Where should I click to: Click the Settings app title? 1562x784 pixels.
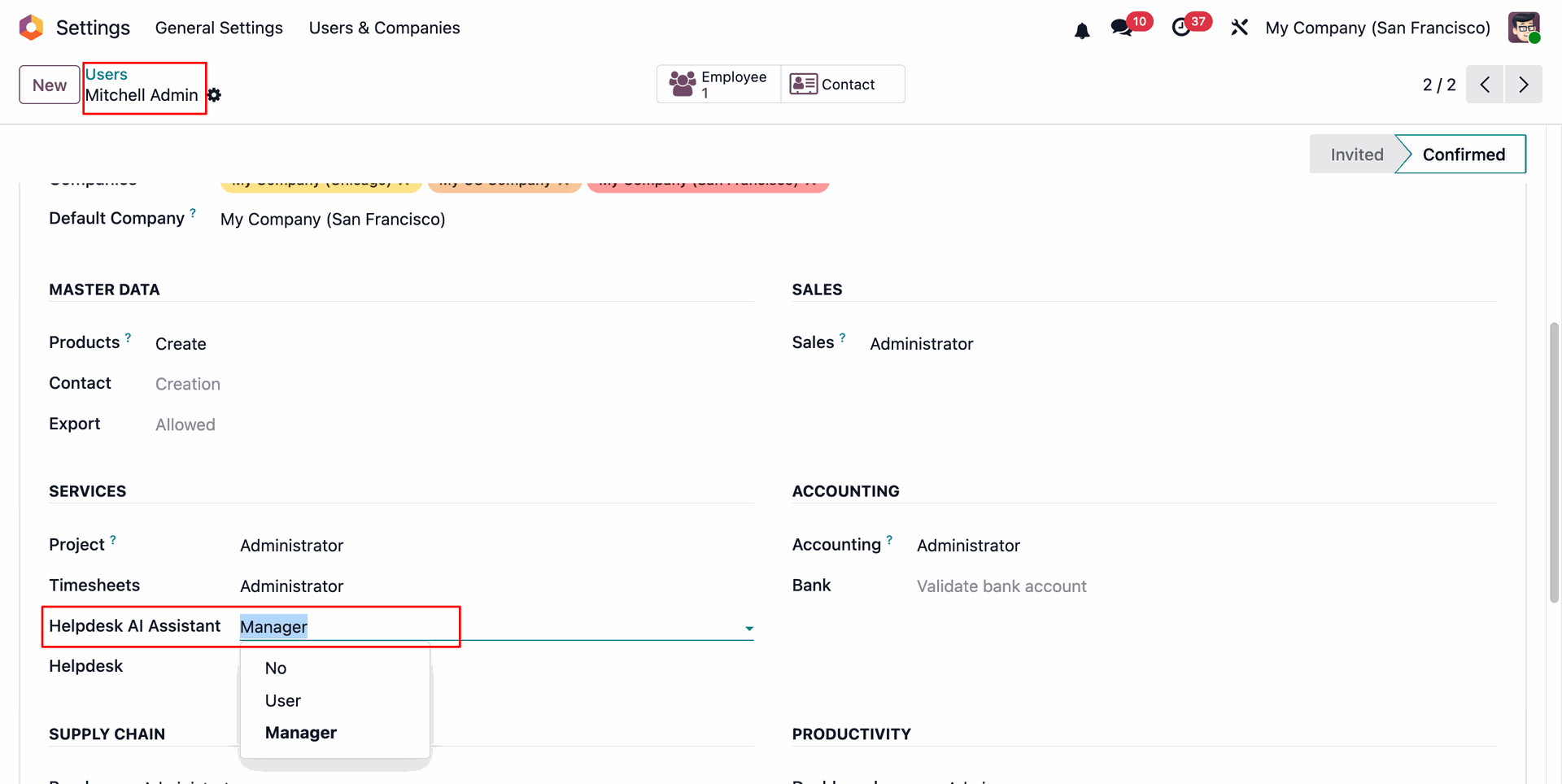coord(93,28)
